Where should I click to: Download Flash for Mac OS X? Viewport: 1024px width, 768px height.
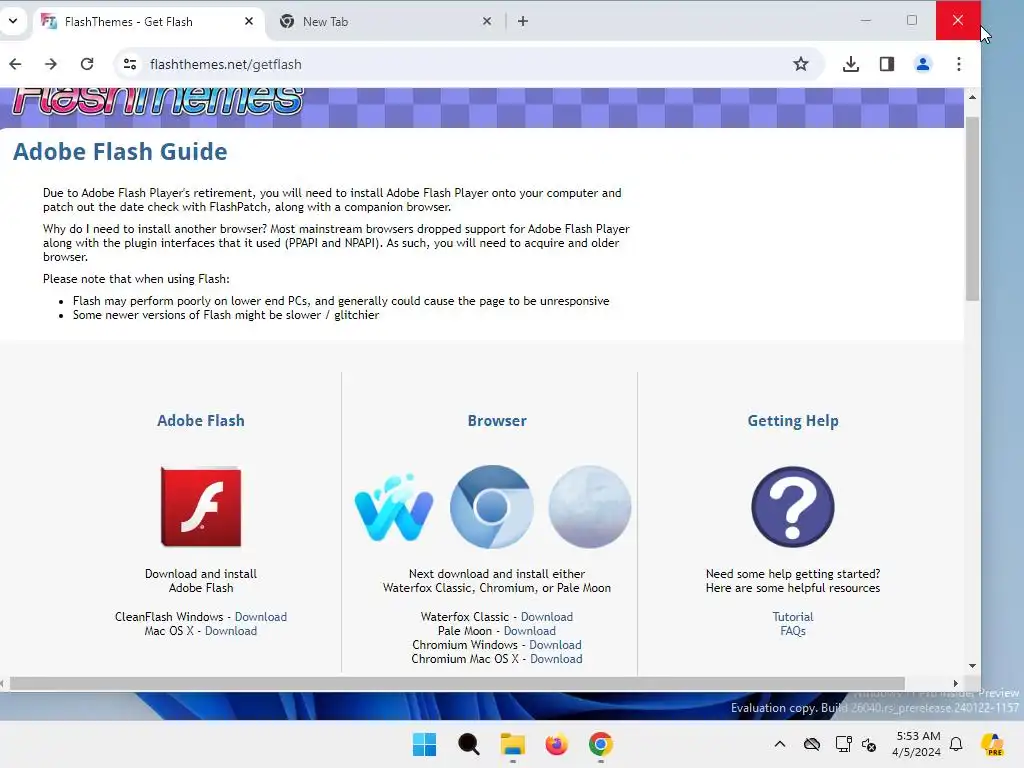click(x=231, y=631)
